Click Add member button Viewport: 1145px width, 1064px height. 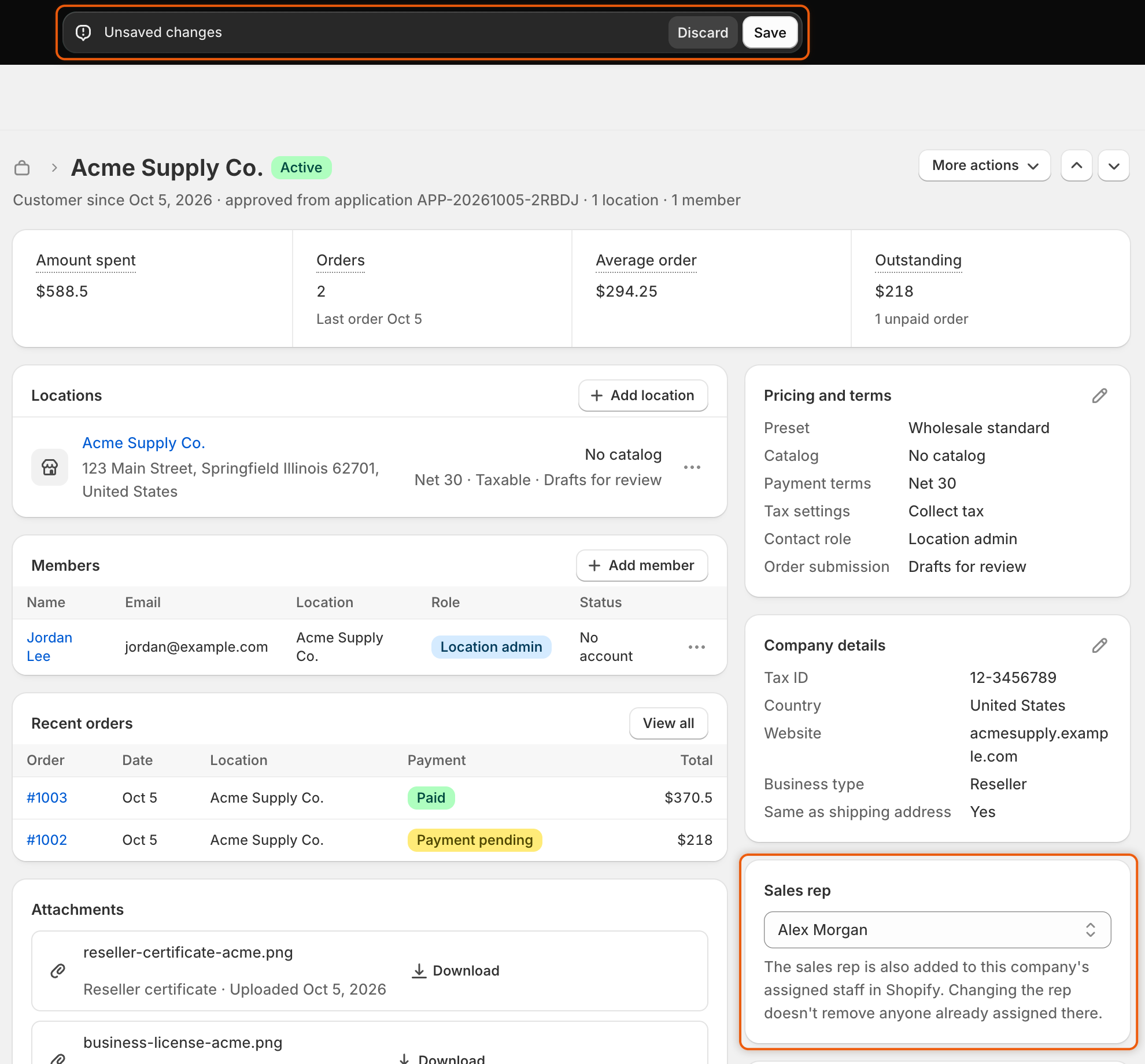(x=642, y=566)
